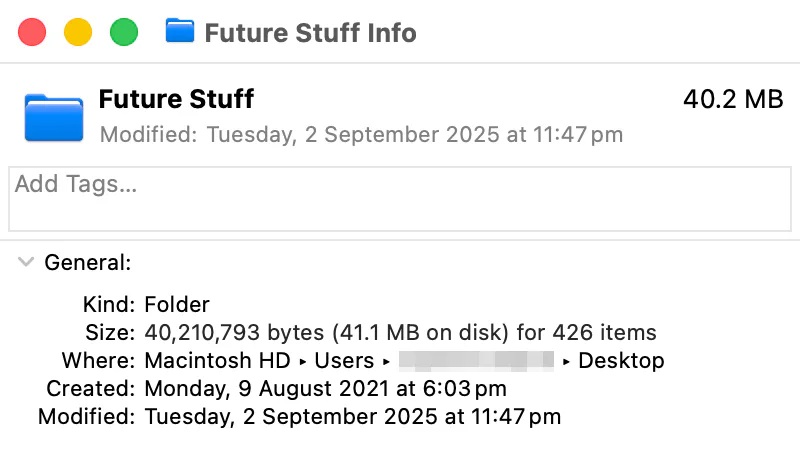Click the Kind value Folder
Screen dimensions: 800x458
tap(177, 304)
